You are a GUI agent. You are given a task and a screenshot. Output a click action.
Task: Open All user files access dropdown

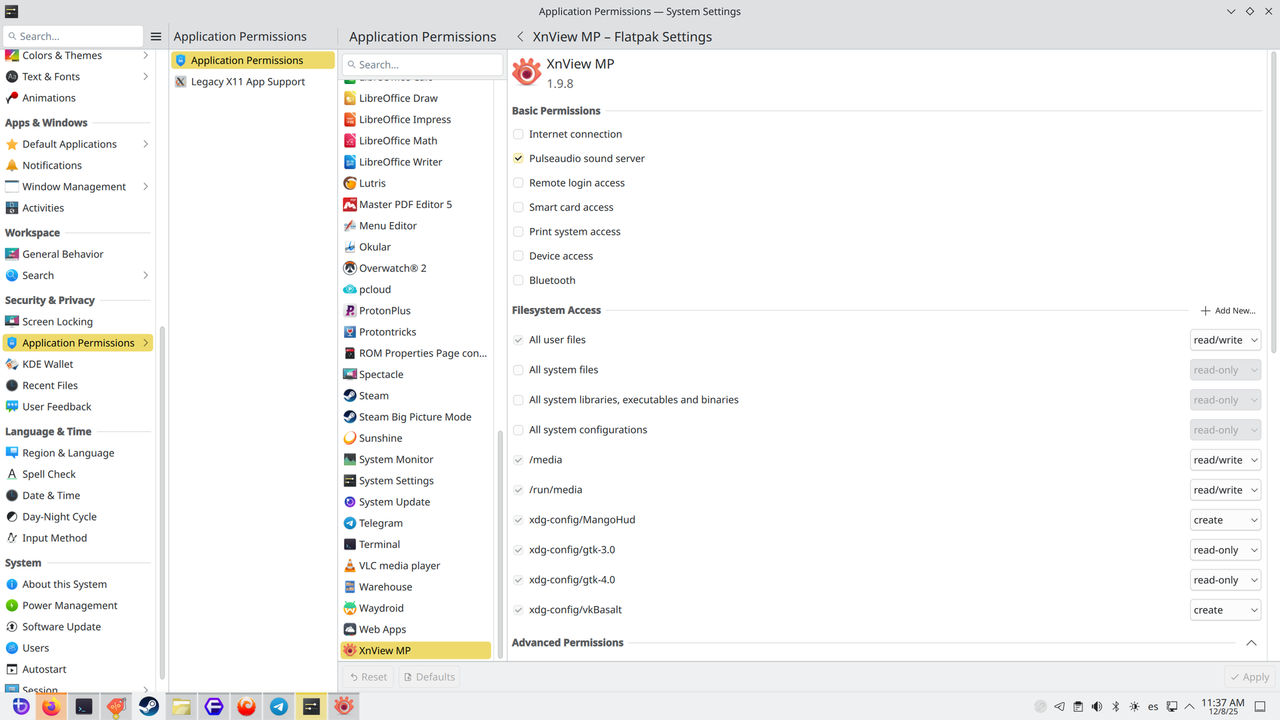[1225, 340]
